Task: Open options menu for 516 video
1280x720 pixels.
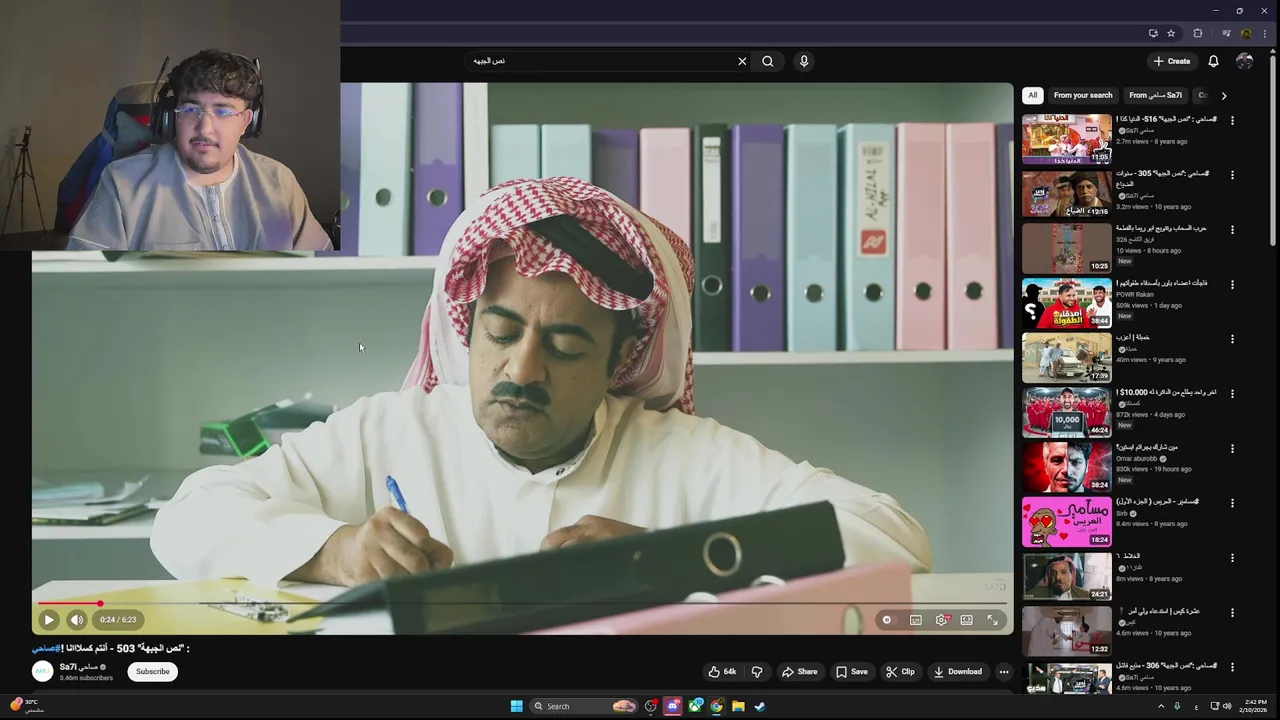Action: 1232,120
